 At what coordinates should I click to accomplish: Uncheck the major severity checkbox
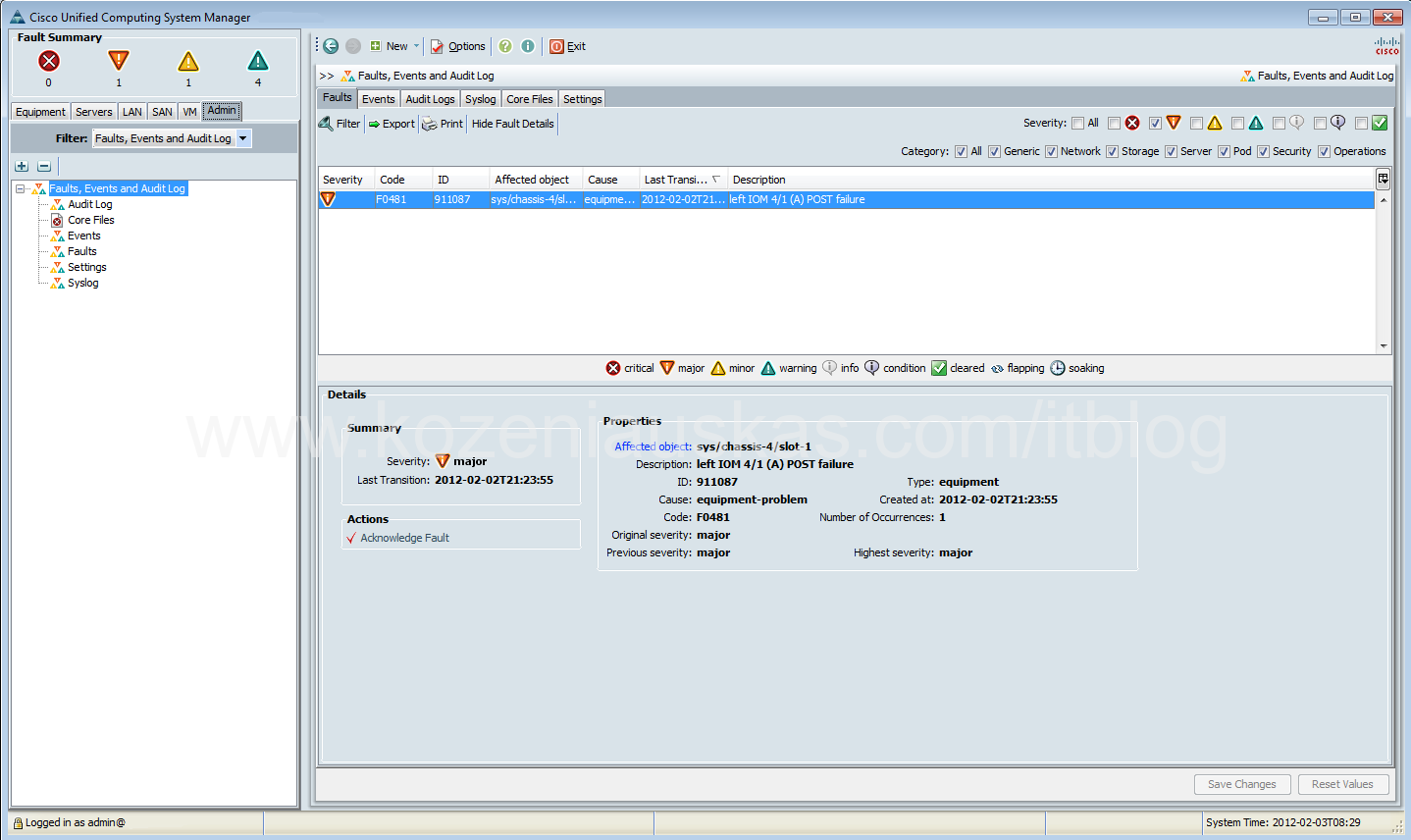[x=1155, y=123]
